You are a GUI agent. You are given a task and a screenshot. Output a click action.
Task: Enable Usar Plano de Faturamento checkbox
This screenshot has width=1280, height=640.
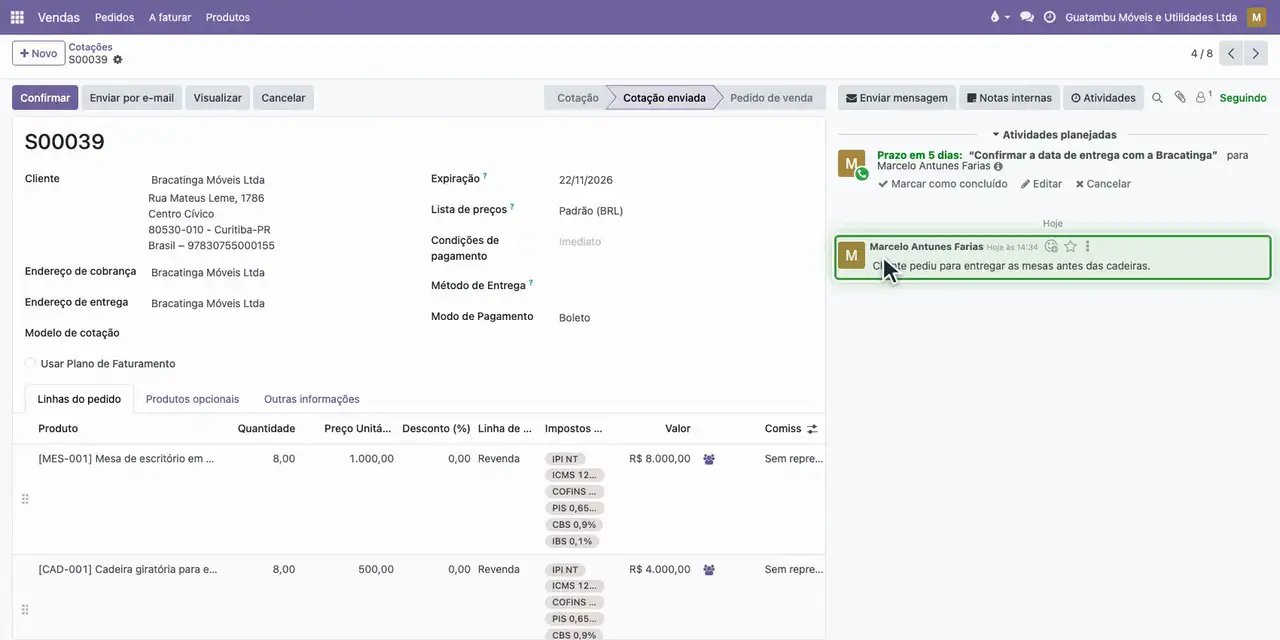31,364
